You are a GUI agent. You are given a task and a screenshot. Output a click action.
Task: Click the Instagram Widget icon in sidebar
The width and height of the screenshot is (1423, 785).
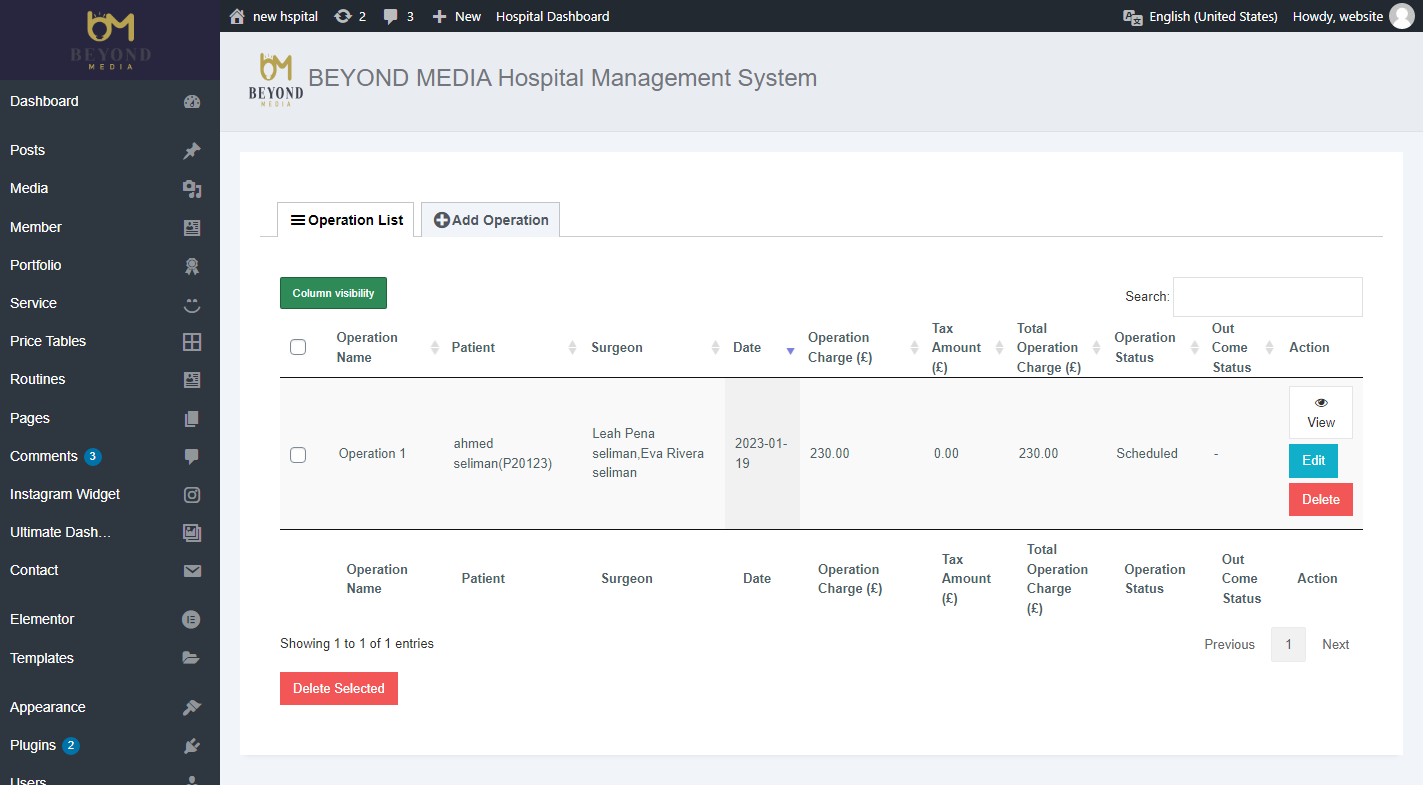pos(192,494)
